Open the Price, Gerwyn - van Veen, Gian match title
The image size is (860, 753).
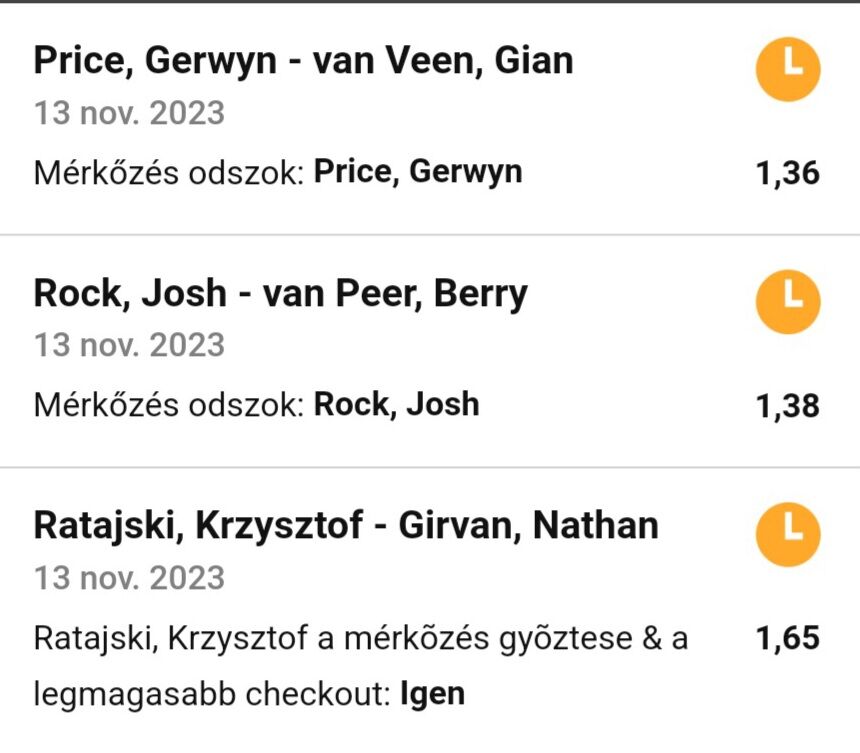304,61
